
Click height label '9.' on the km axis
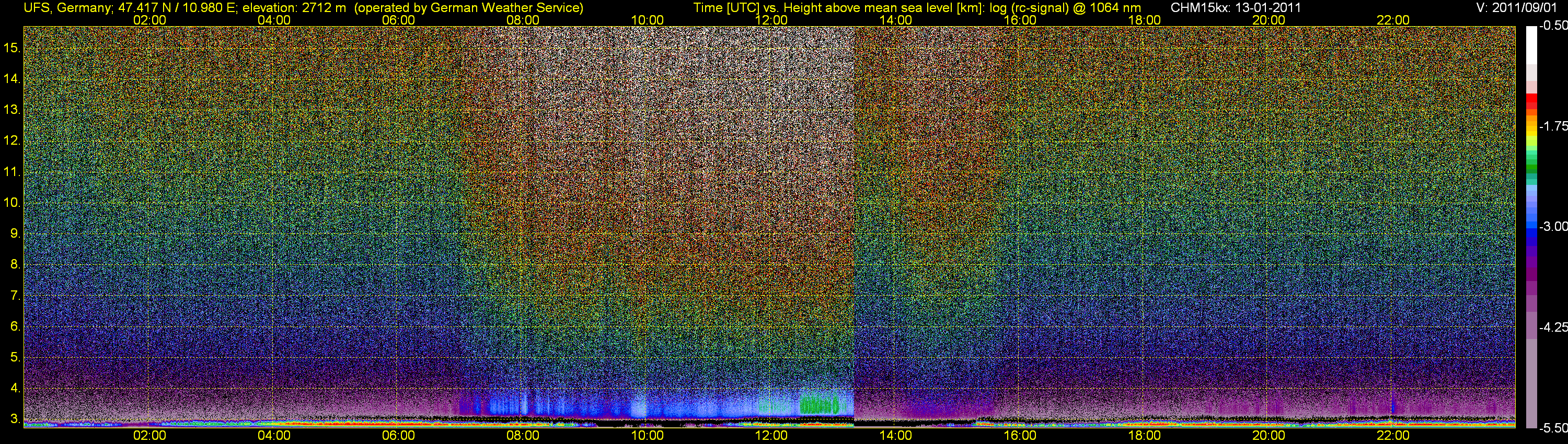pyautogui.click(x=15, y=233)
